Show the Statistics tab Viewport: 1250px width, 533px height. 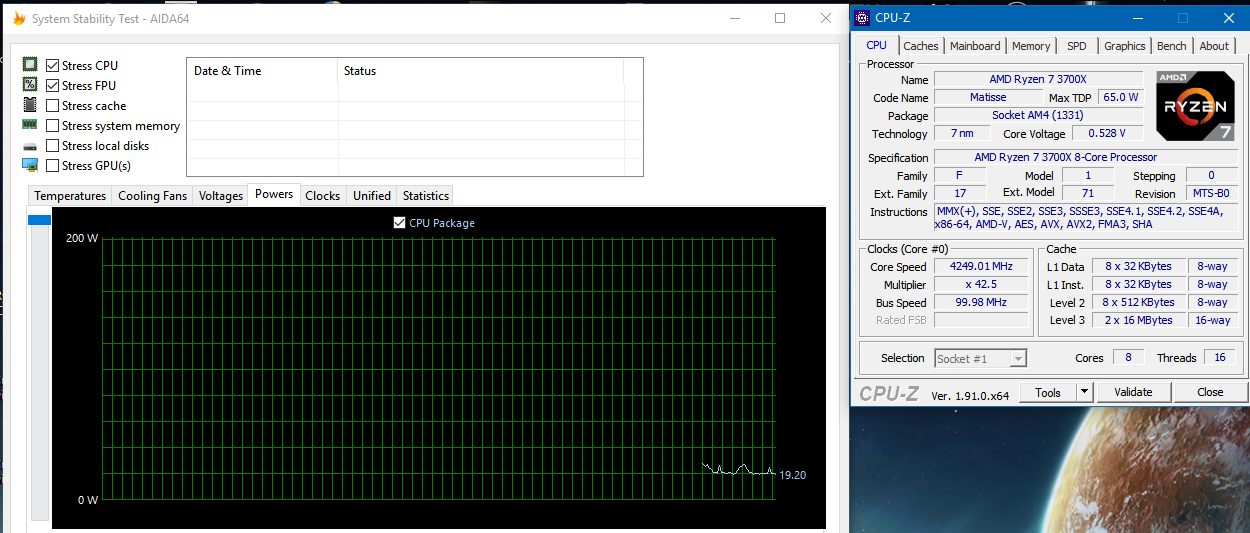click(x=426, y=195)
